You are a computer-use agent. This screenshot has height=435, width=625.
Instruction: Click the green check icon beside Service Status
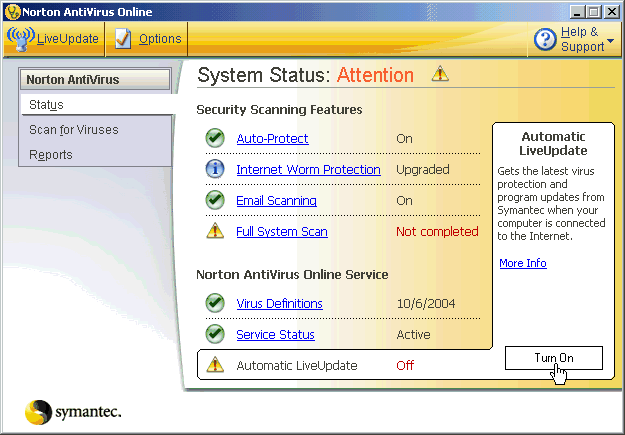pos(214,334)
